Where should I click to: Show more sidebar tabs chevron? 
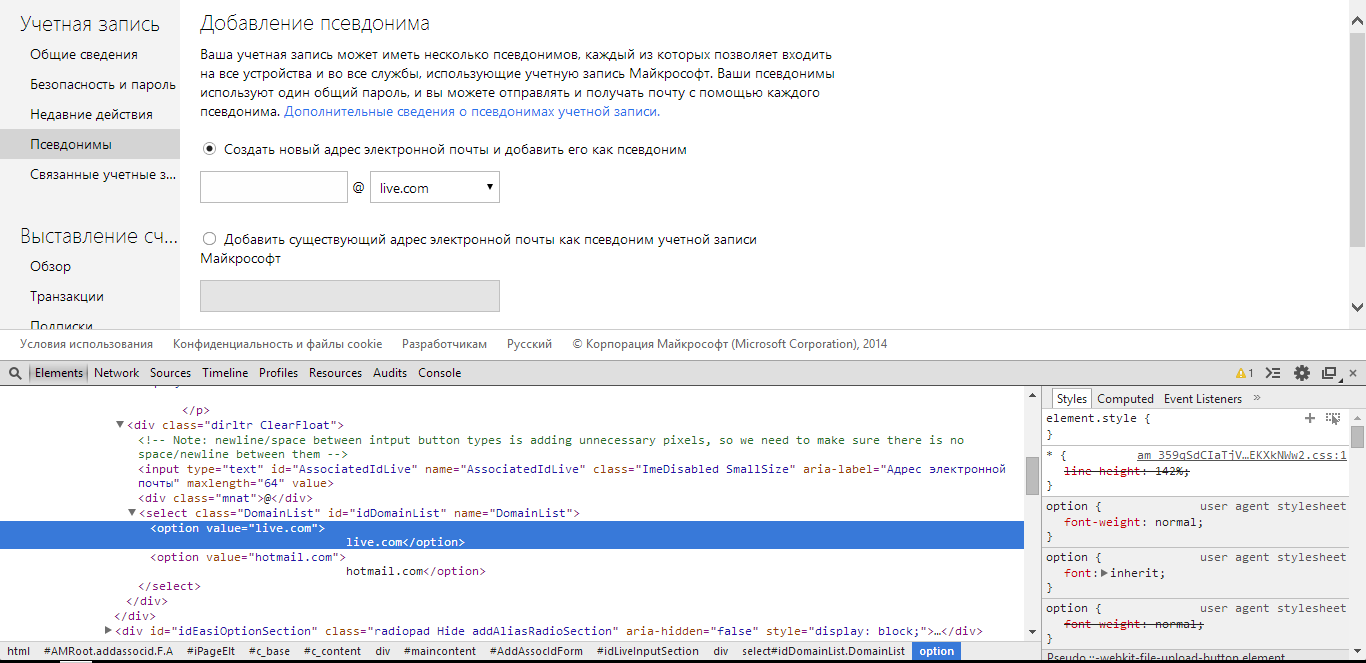click(x=1257, y=398)
